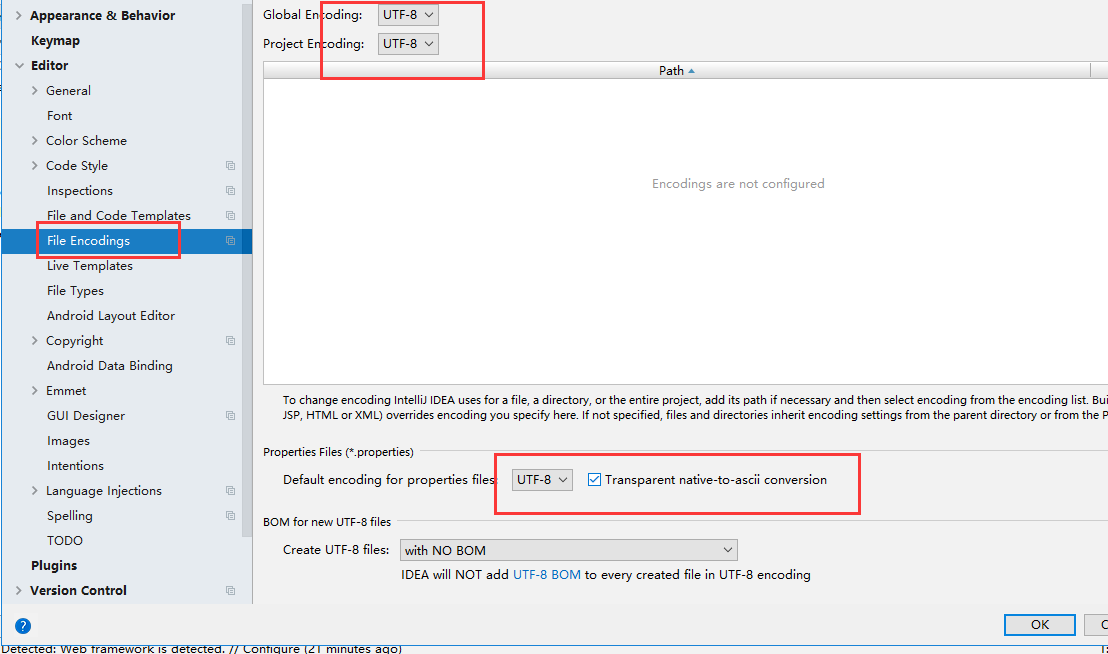Open Intentions settings page
This screenshot has height=654, width=1108.
pyautogui.click(x=75, y=465)
